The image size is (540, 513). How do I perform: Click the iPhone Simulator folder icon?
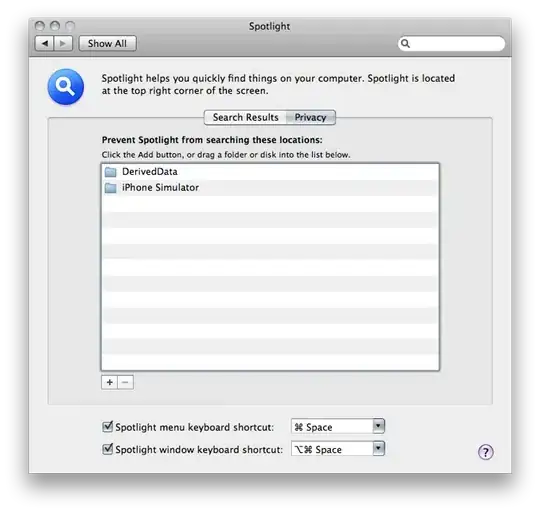tap(111, 188)
